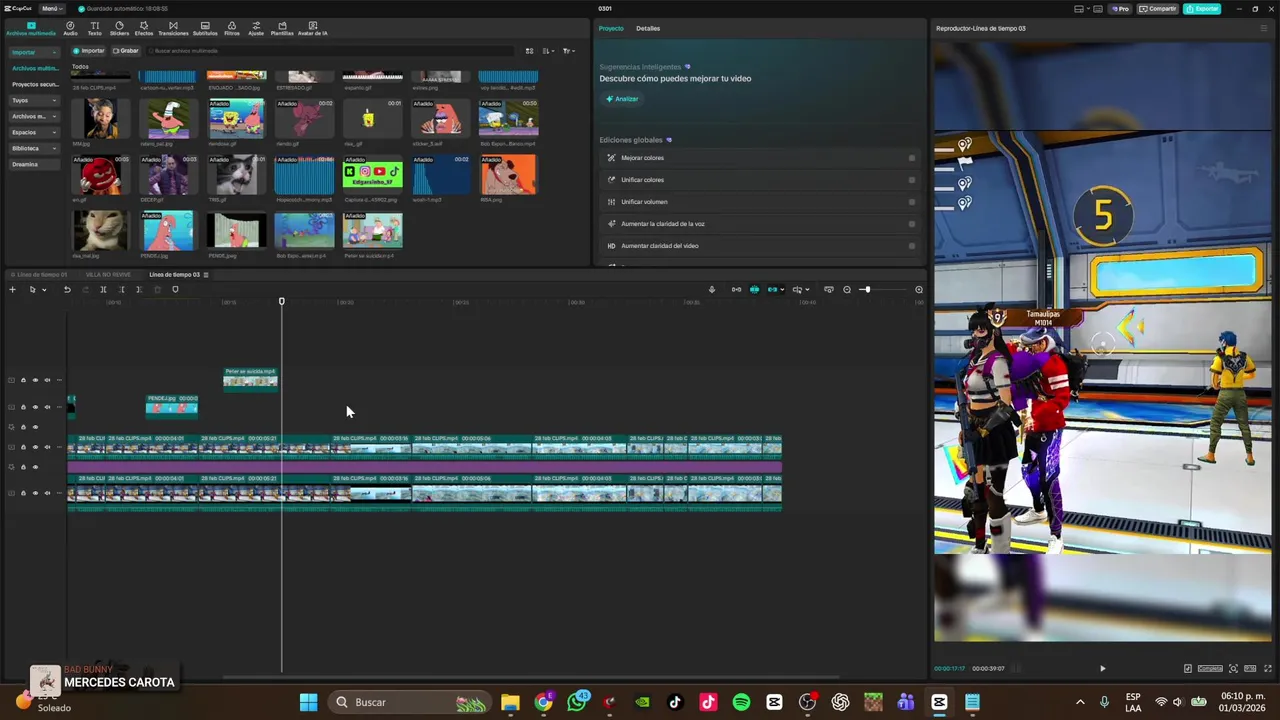Open the Efectos panel
Image resolution: width=1280 pixels, height=720 pixels.
pos(144,28)
